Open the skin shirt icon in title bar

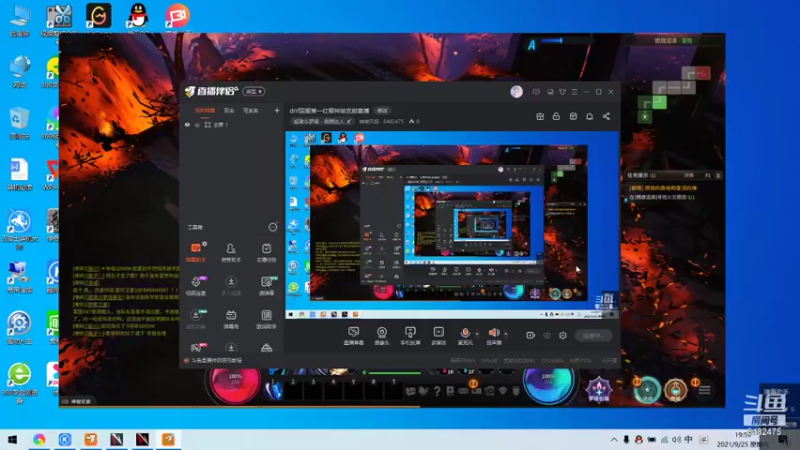[562, 92]
